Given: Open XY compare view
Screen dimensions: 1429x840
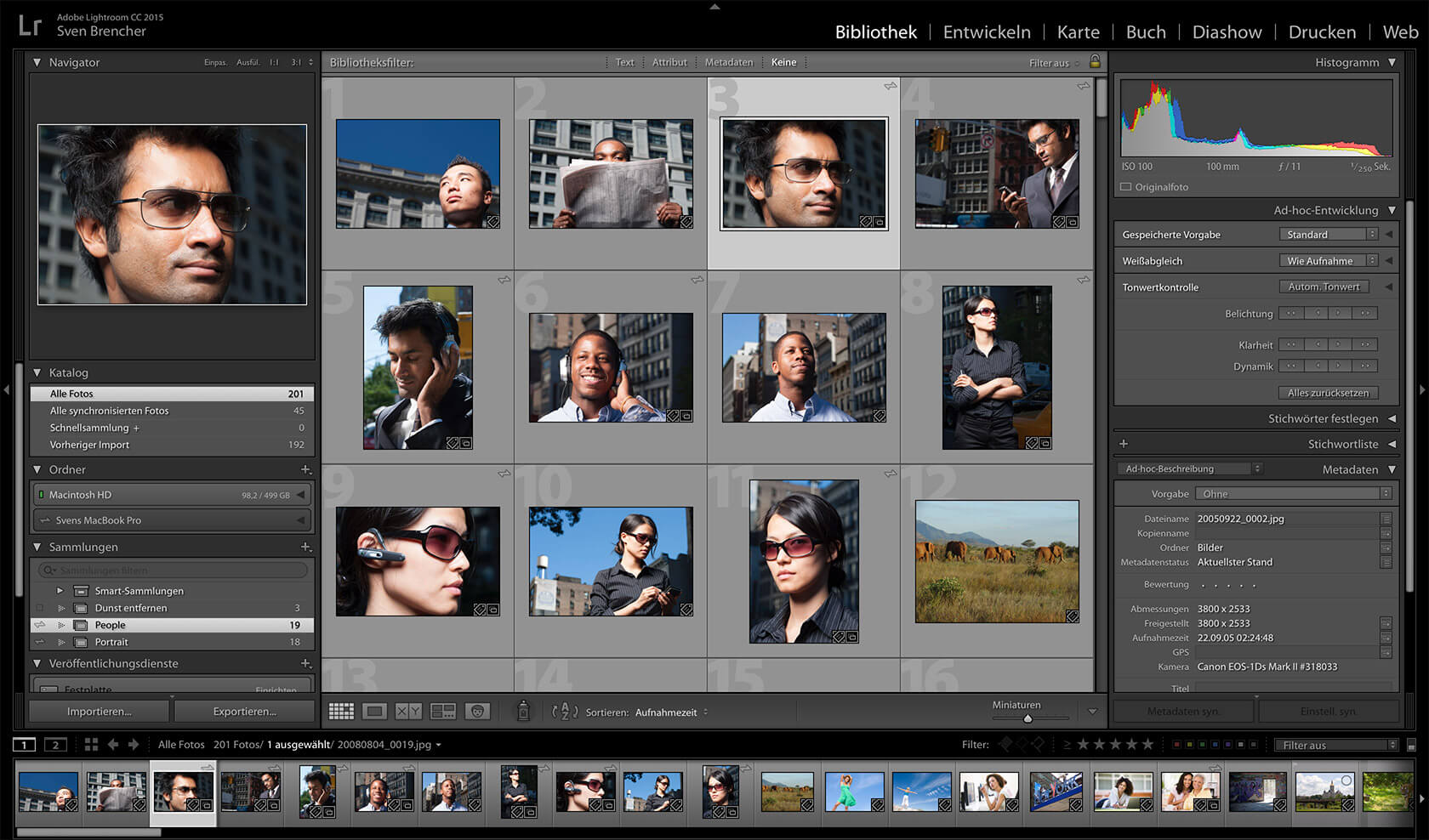Looking at the screenshot, I should (408, 712).
